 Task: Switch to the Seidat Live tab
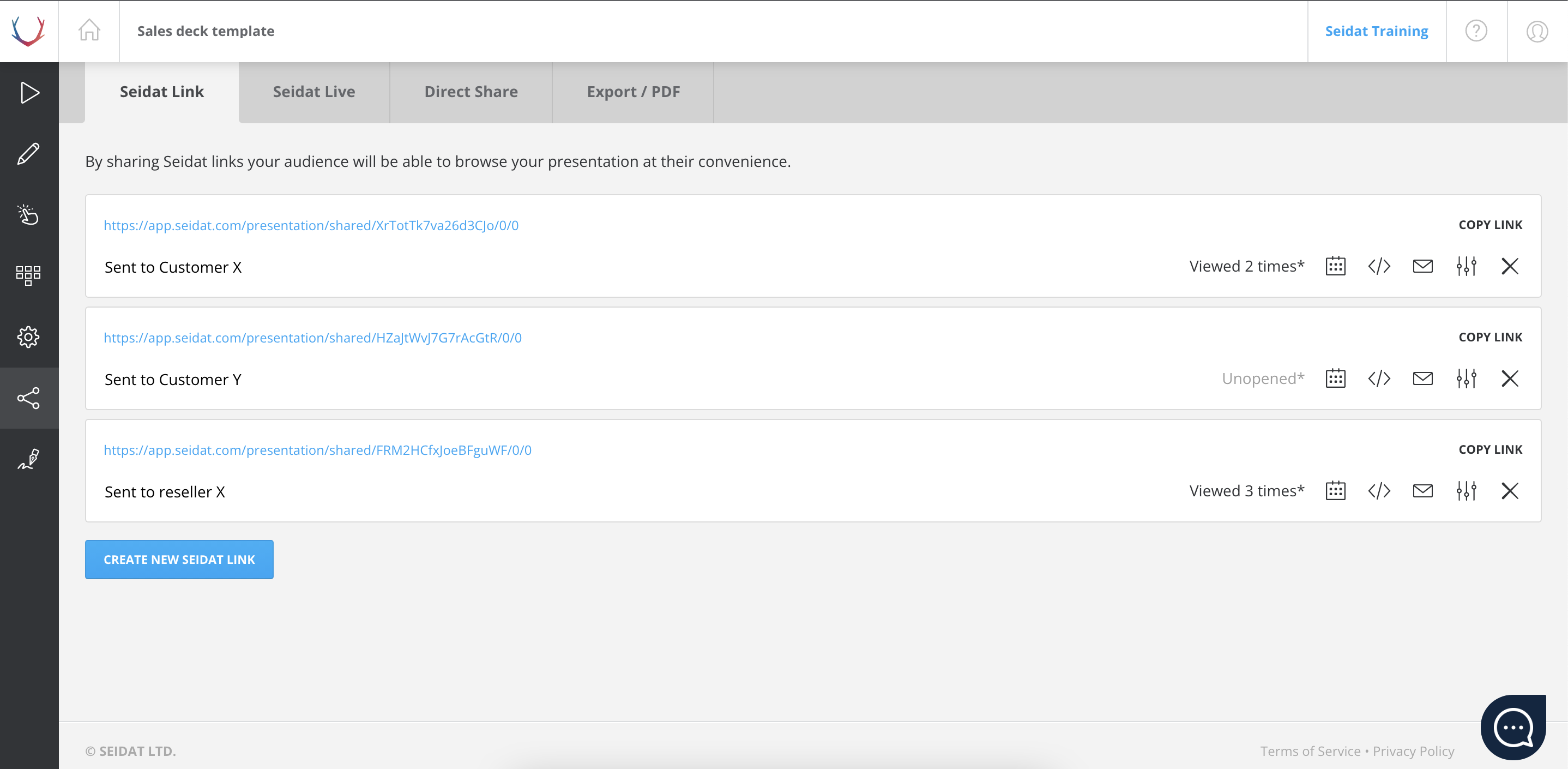(x=314, y=92)
